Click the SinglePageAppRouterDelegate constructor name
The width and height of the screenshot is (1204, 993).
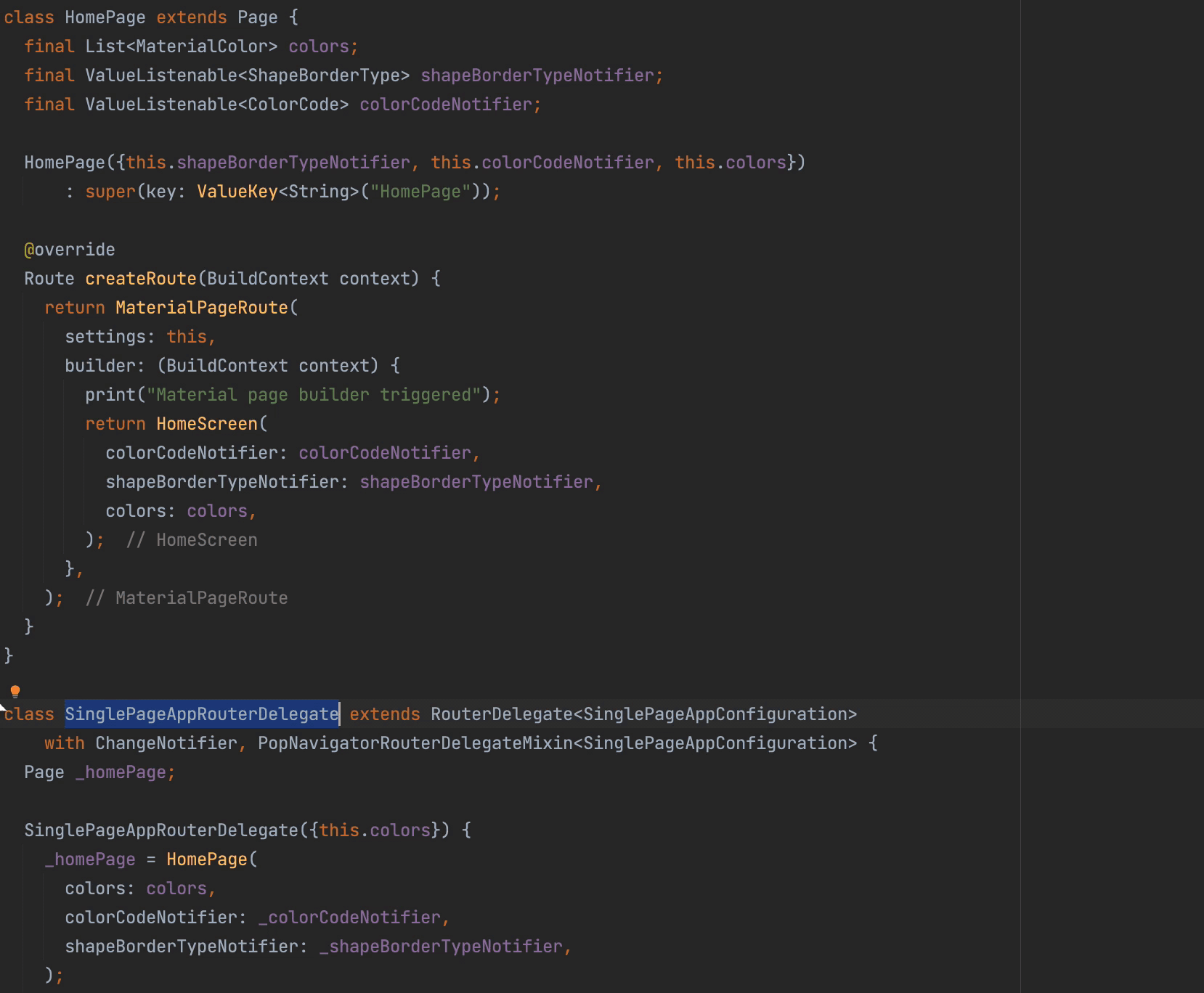click(161, 830)
